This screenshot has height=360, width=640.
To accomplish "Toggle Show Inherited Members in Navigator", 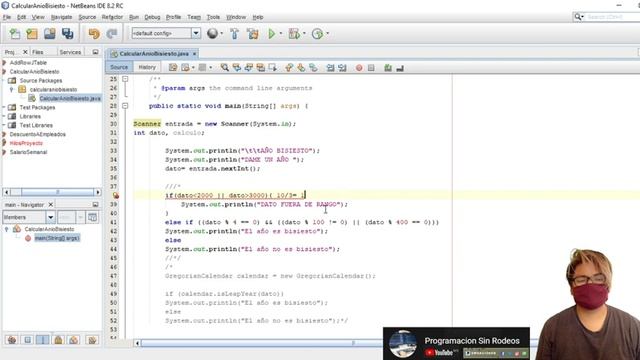I will click(11, 340).
